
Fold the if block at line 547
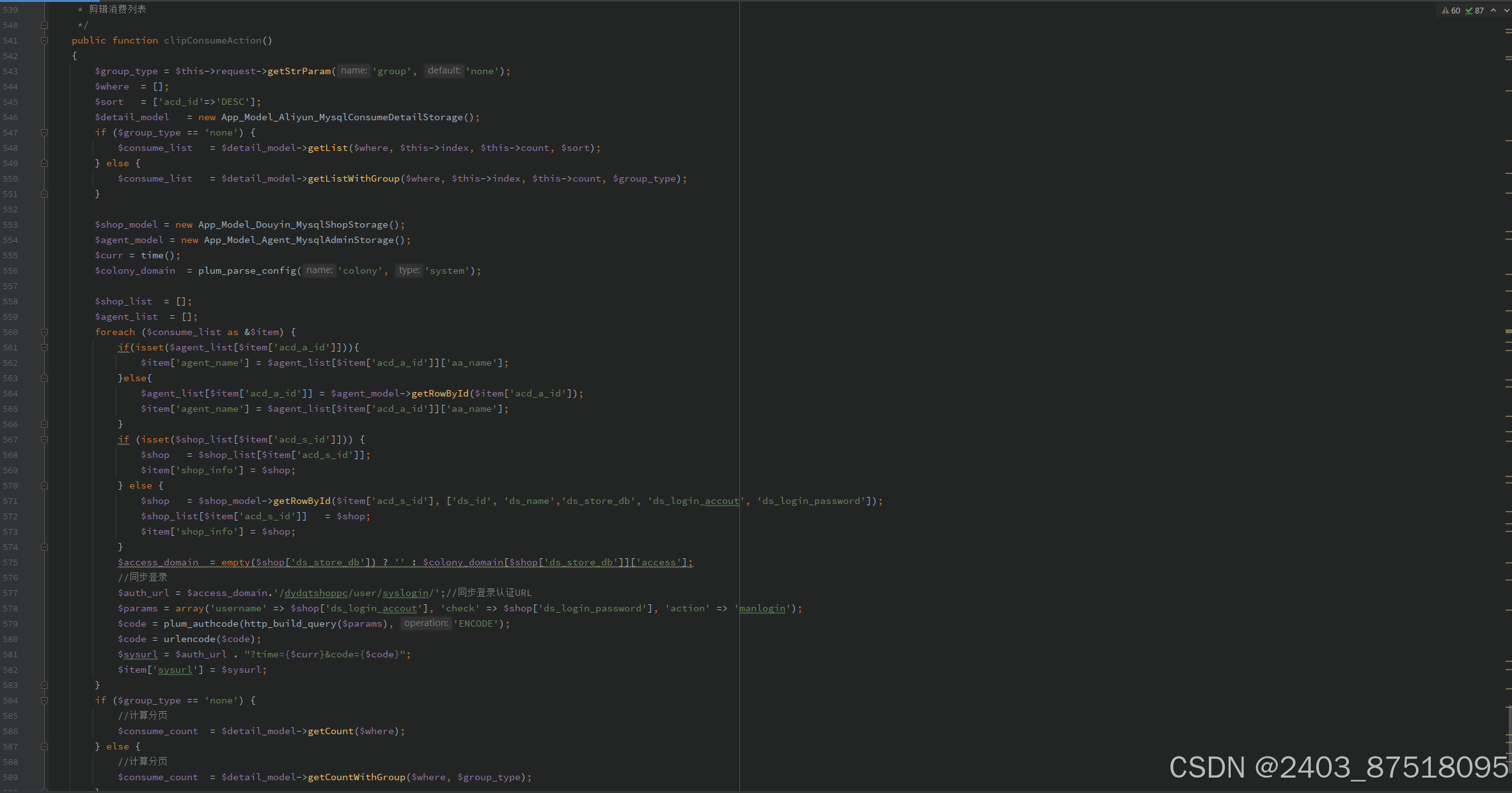click(x=44, y=132)
